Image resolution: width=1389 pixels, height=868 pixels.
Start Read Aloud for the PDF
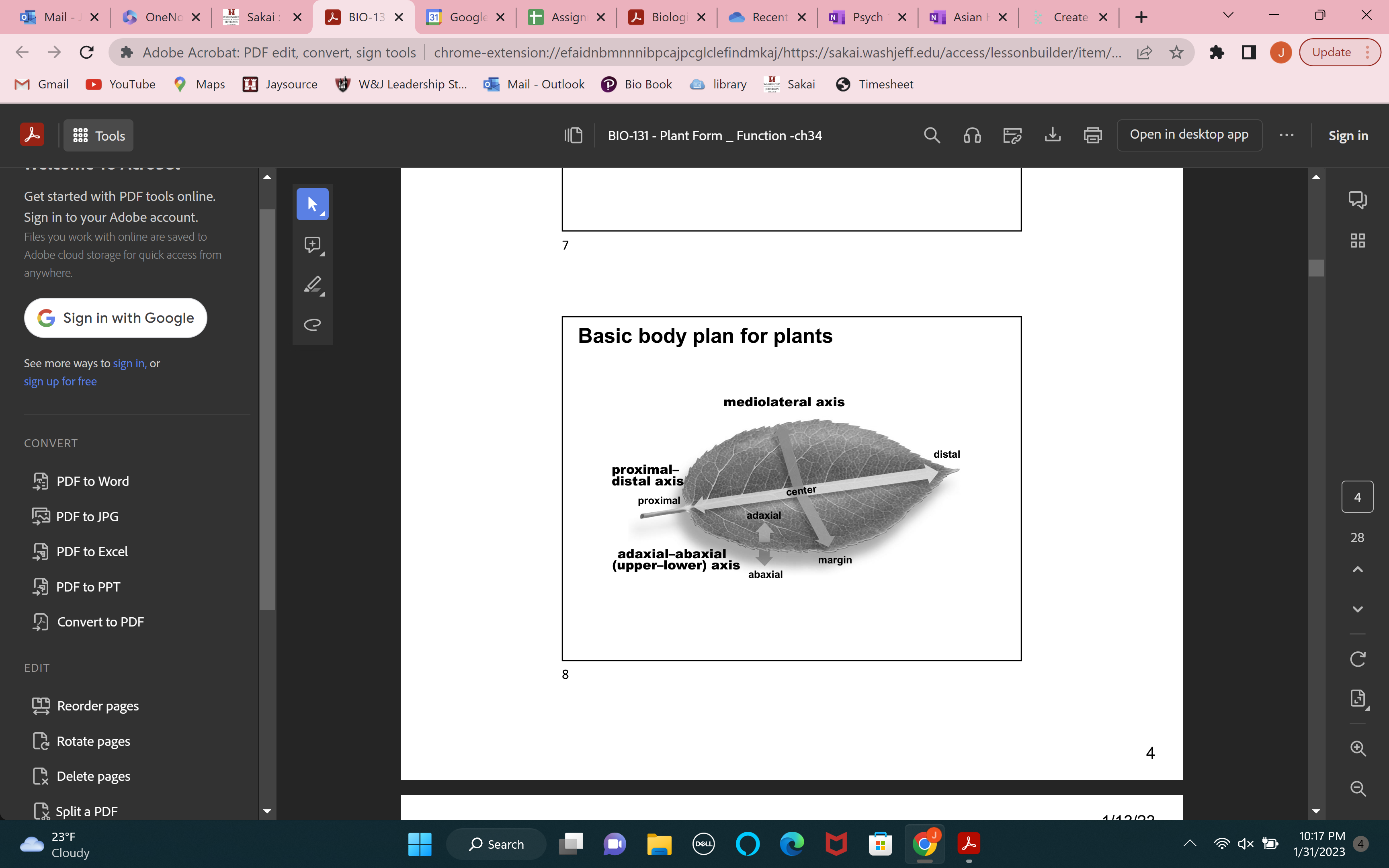click(x=972, y=135)
